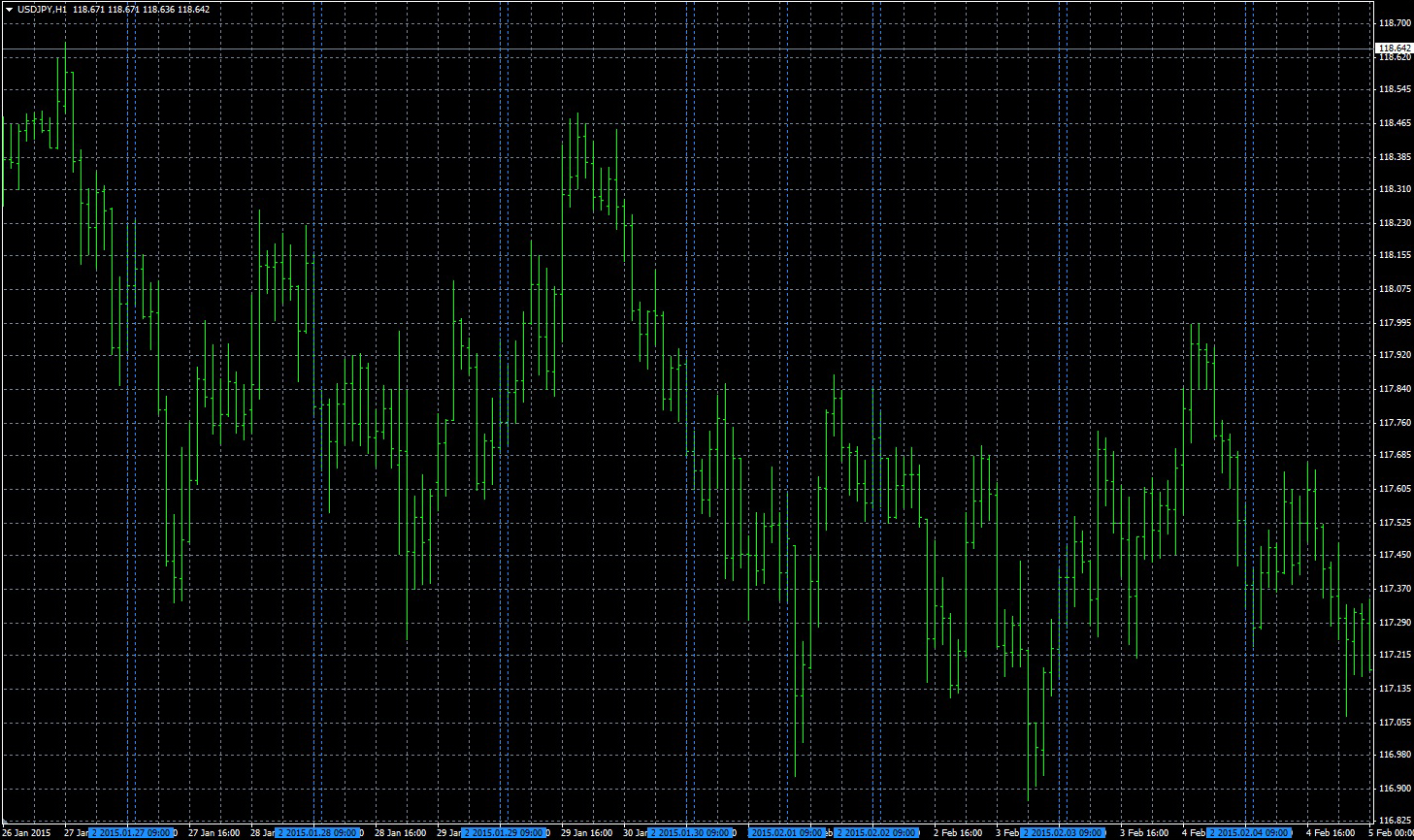Select the 2015.01.28 09:00 time marker
The height and width of the screenshot is (840, 1414).
pos(317,832)
